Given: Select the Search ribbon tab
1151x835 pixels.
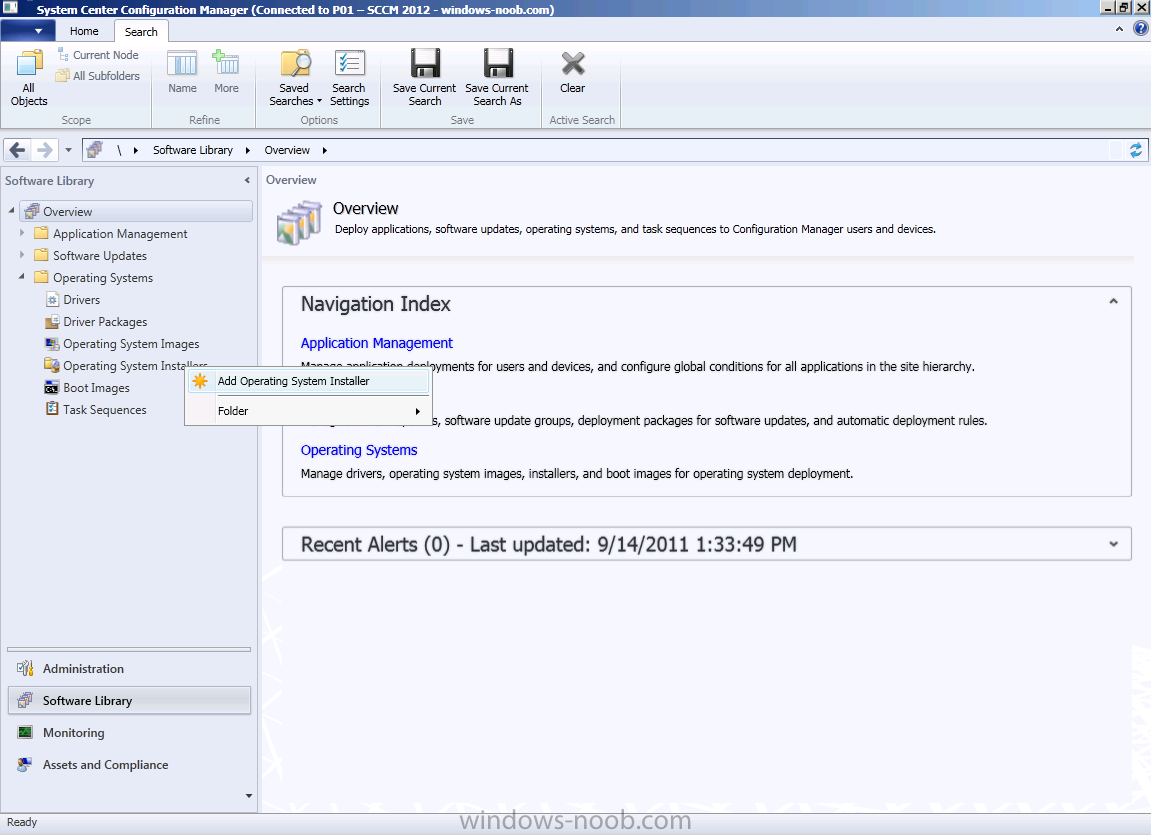Looking at the screenshot, I should click(141, 32).
